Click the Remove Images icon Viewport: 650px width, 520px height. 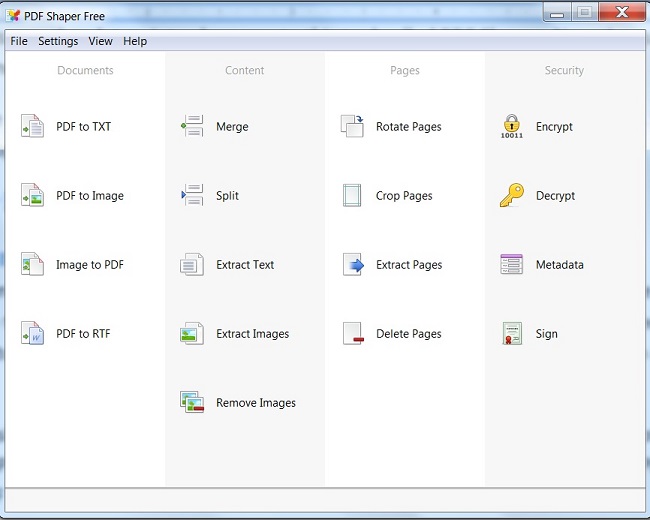pos(192,402)
